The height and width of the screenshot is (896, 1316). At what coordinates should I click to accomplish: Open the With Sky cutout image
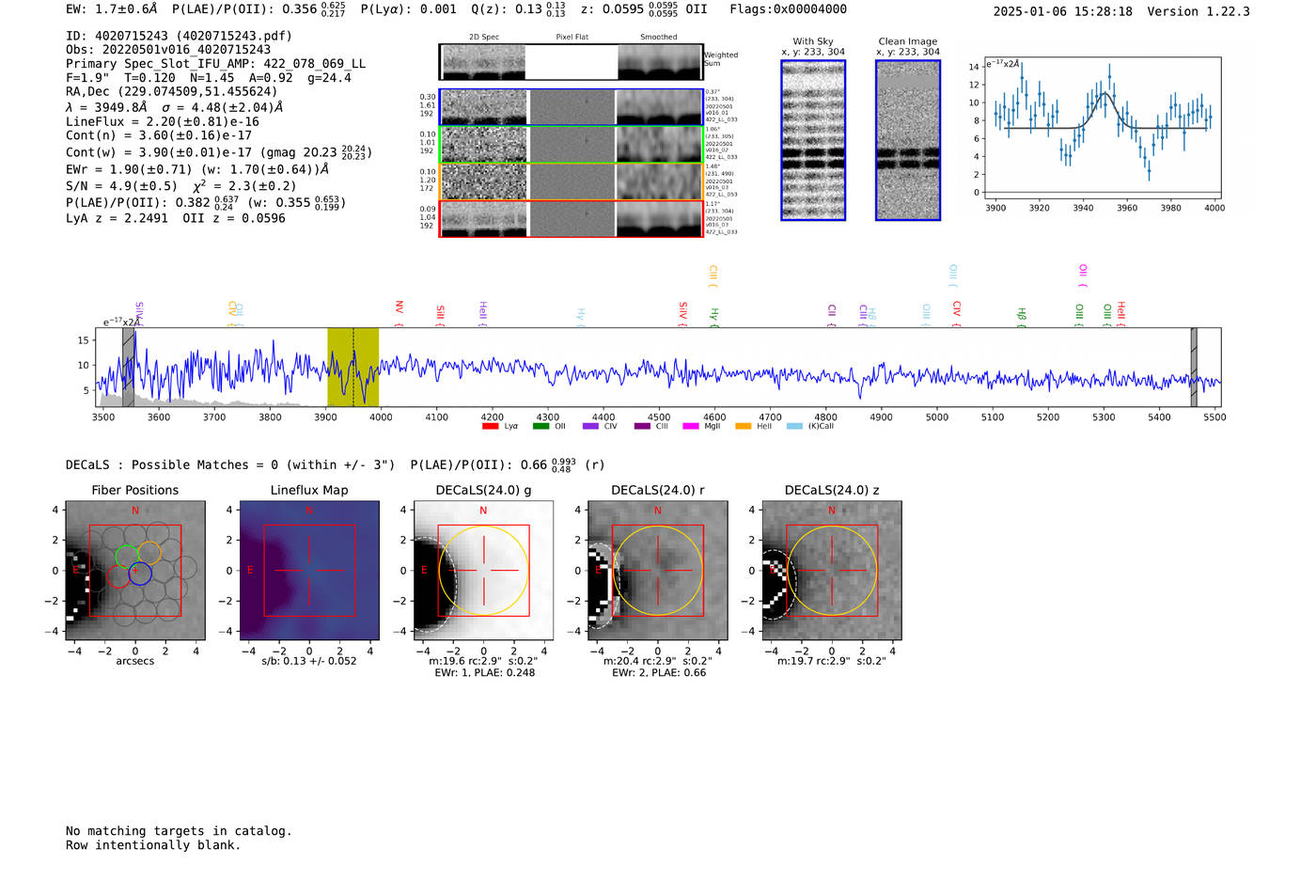(813, 140)
